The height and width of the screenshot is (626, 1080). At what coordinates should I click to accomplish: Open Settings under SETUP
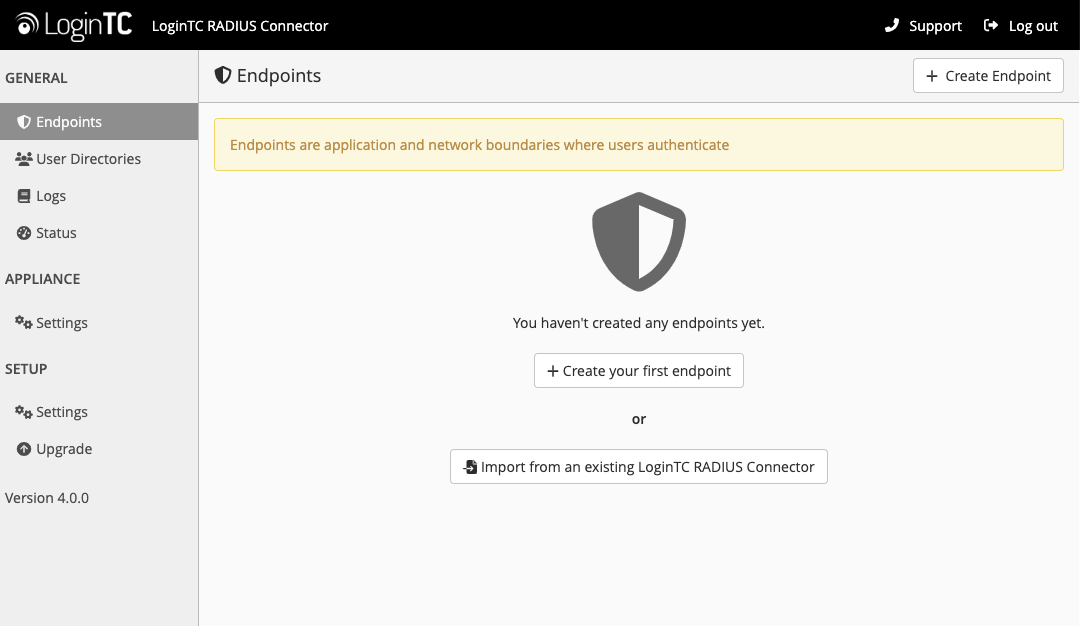pyautogui.click(x=99, y=412)
